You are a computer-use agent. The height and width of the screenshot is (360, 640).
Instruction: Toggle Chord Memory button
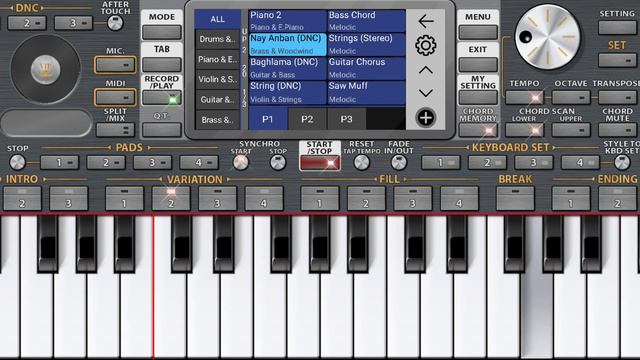478,130
